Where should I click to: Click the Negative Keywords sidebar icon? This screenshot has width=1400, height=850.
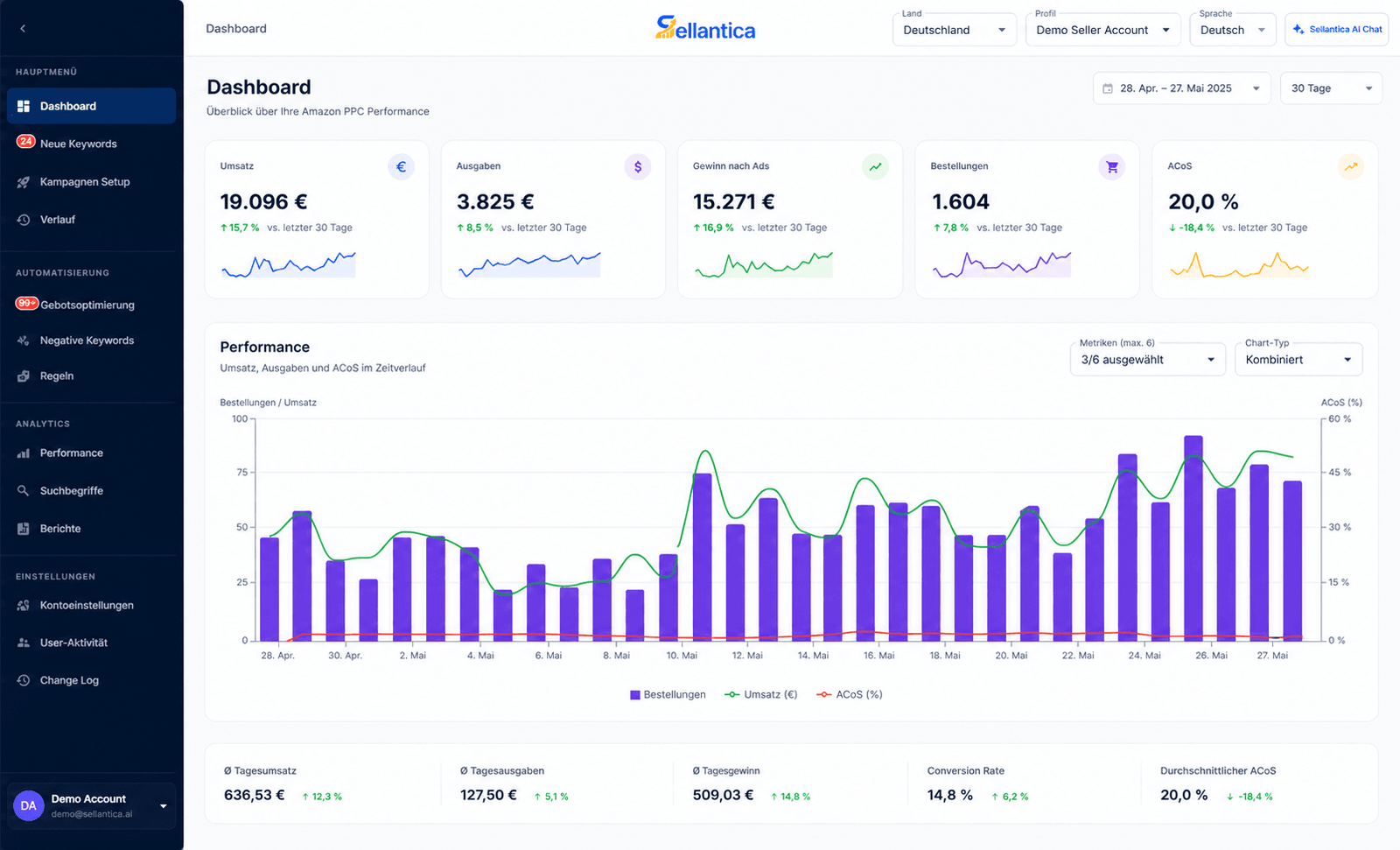(24, 341)
